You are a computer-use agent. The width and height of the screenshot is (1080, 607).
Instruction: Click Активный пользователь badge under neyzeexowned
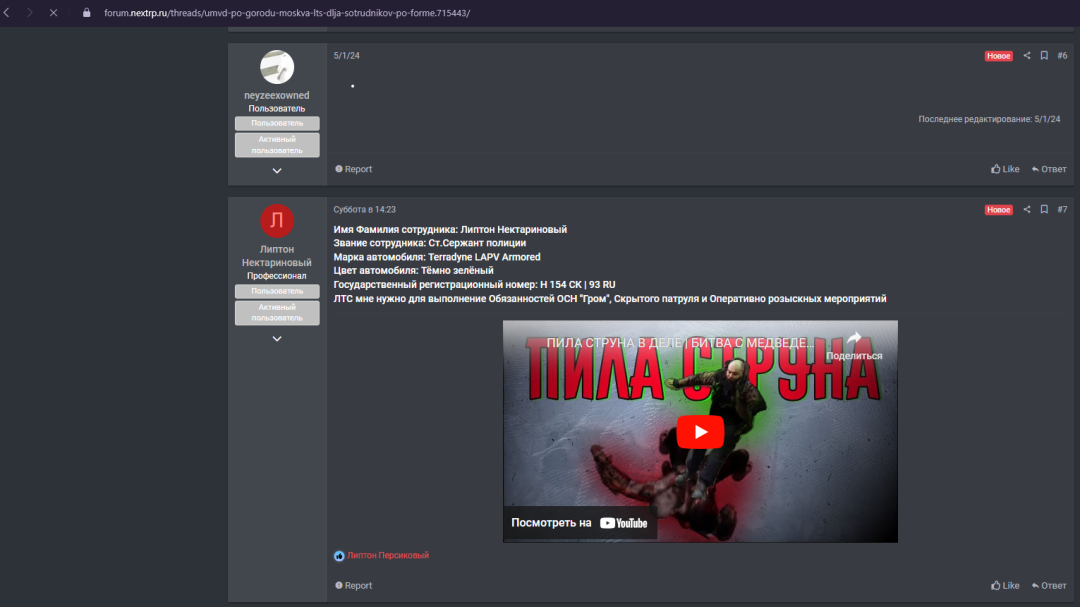pos(277,145)
